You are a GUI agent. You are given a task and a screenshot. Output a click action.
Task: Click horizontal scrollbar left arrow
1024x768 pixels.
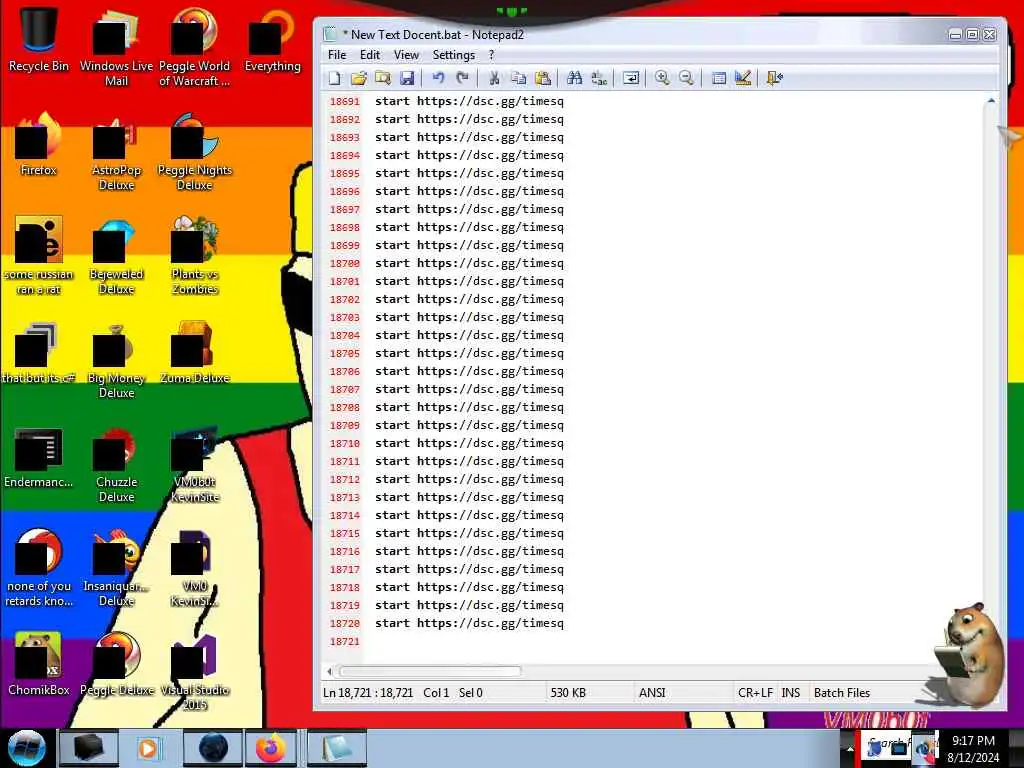[329, 671]
